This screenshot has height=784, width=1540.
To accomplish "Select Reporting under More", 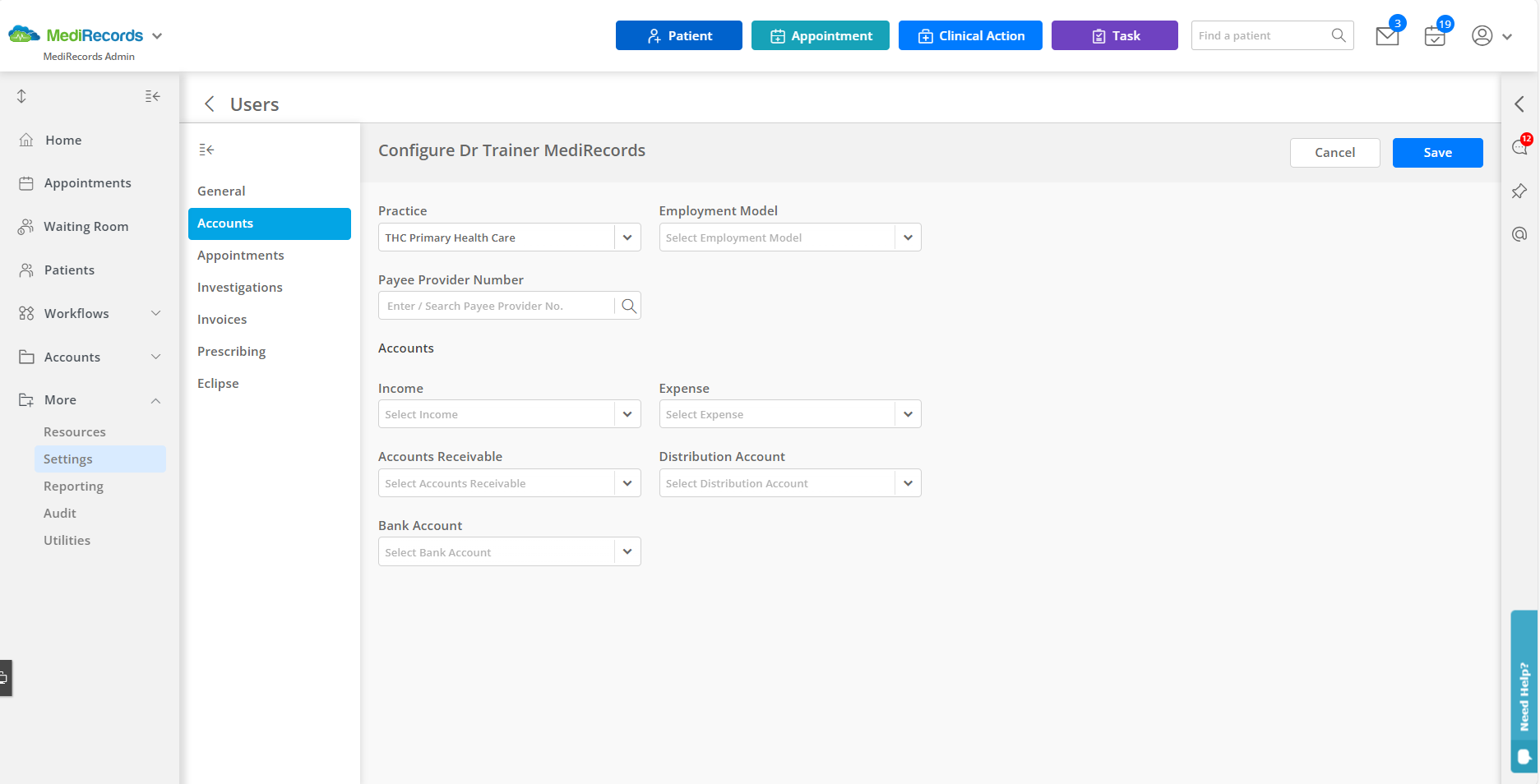I will [x=73, y=486].
